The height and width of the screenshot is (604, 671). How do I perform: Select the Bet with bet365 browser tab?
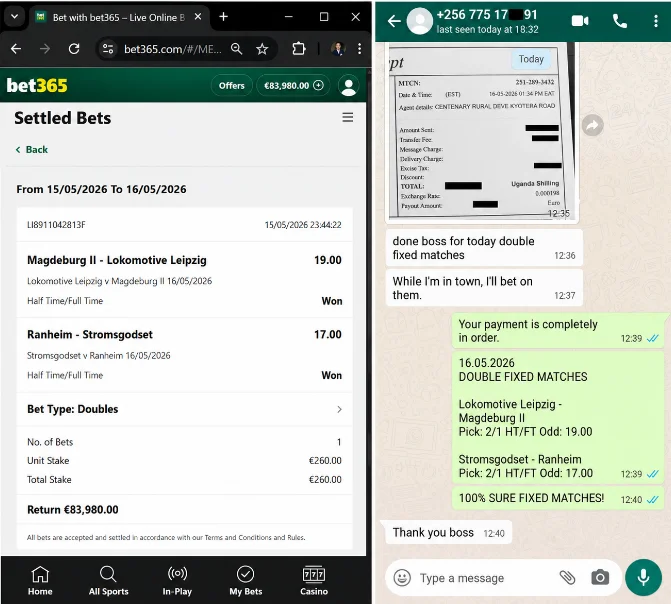pos(119,17)
